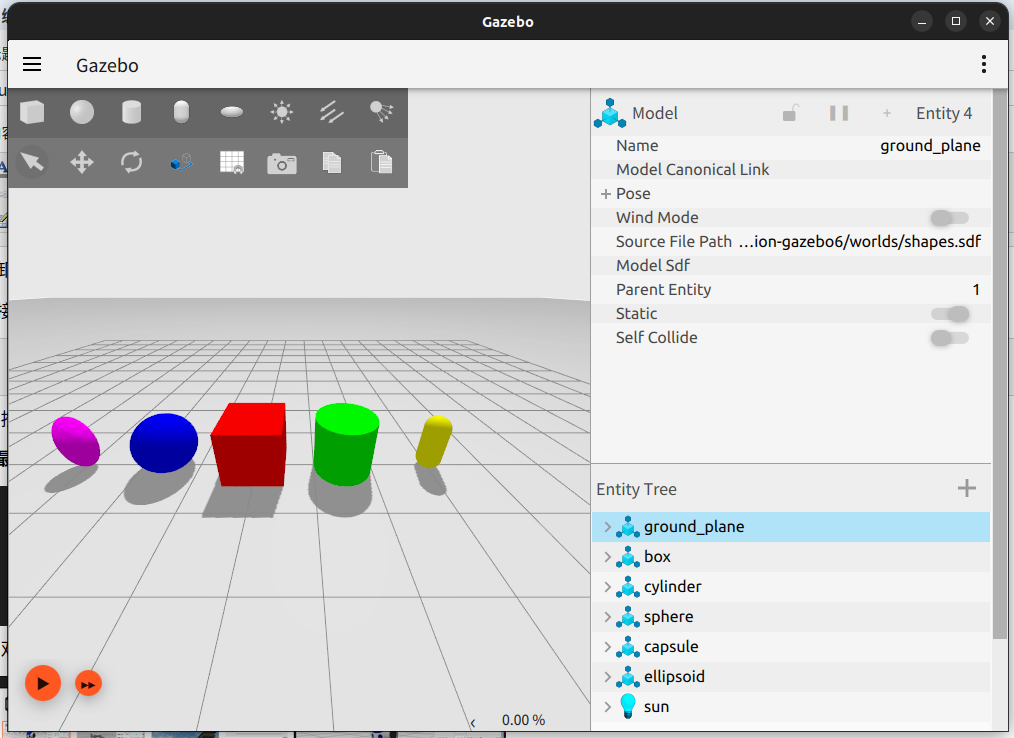Add a spot light from toolbar
Viewport: 1014px width, 738px height.
[382, 112]
